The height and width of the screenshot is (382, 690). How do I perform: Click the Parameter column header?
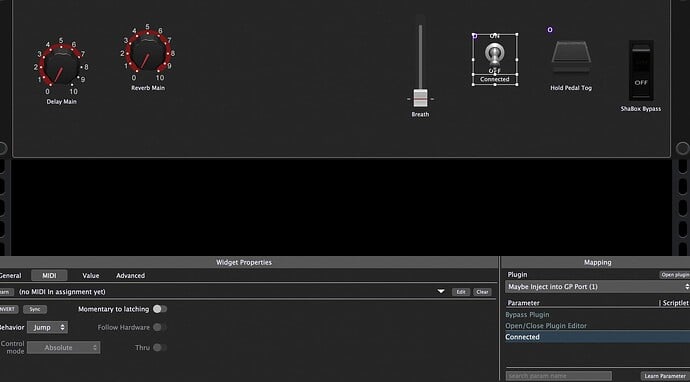click(523, 303)
